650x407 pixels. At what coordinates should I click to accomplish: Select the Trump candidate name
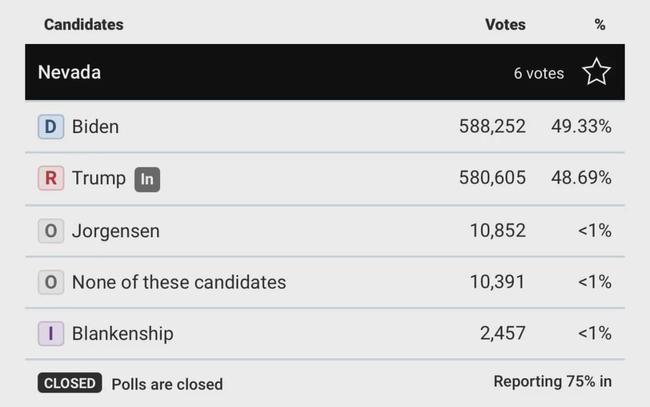pyautogui.click(x=98, y=179)
